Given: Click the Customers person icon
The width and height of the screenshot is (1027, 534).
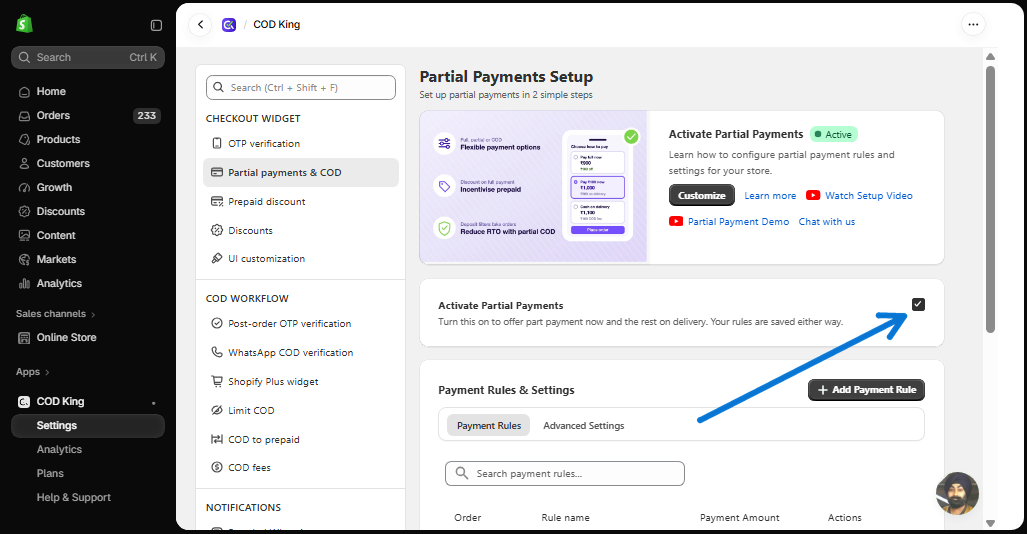Looking at the screenshot, I should [x=24, y=164].
